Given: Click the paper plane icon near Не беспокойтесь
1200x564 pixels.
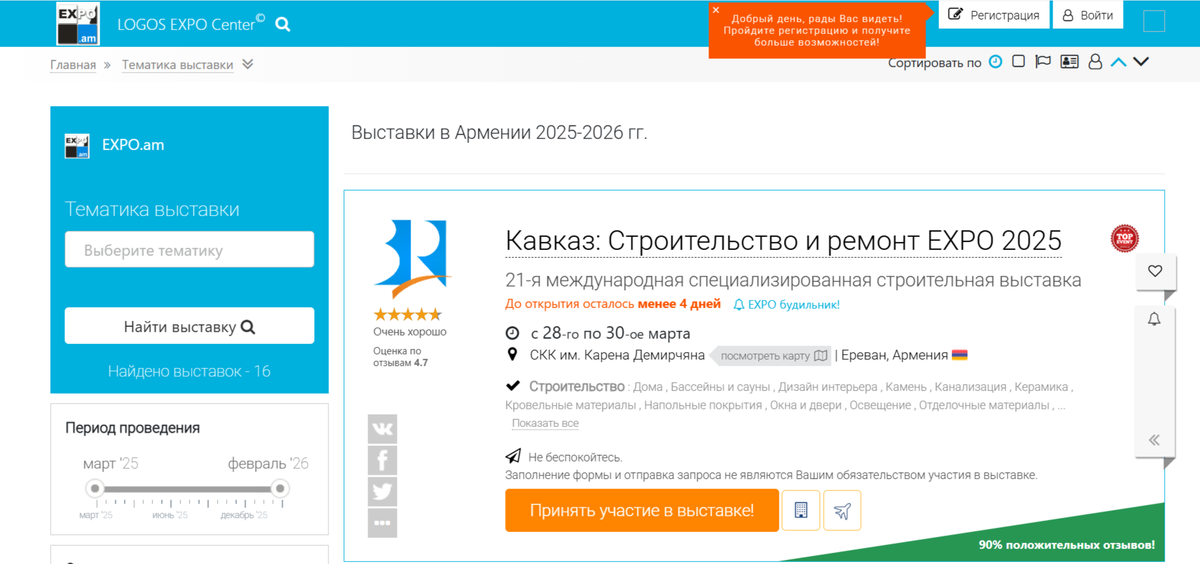Looking at the screenshot, I should [x=513, y=457].
